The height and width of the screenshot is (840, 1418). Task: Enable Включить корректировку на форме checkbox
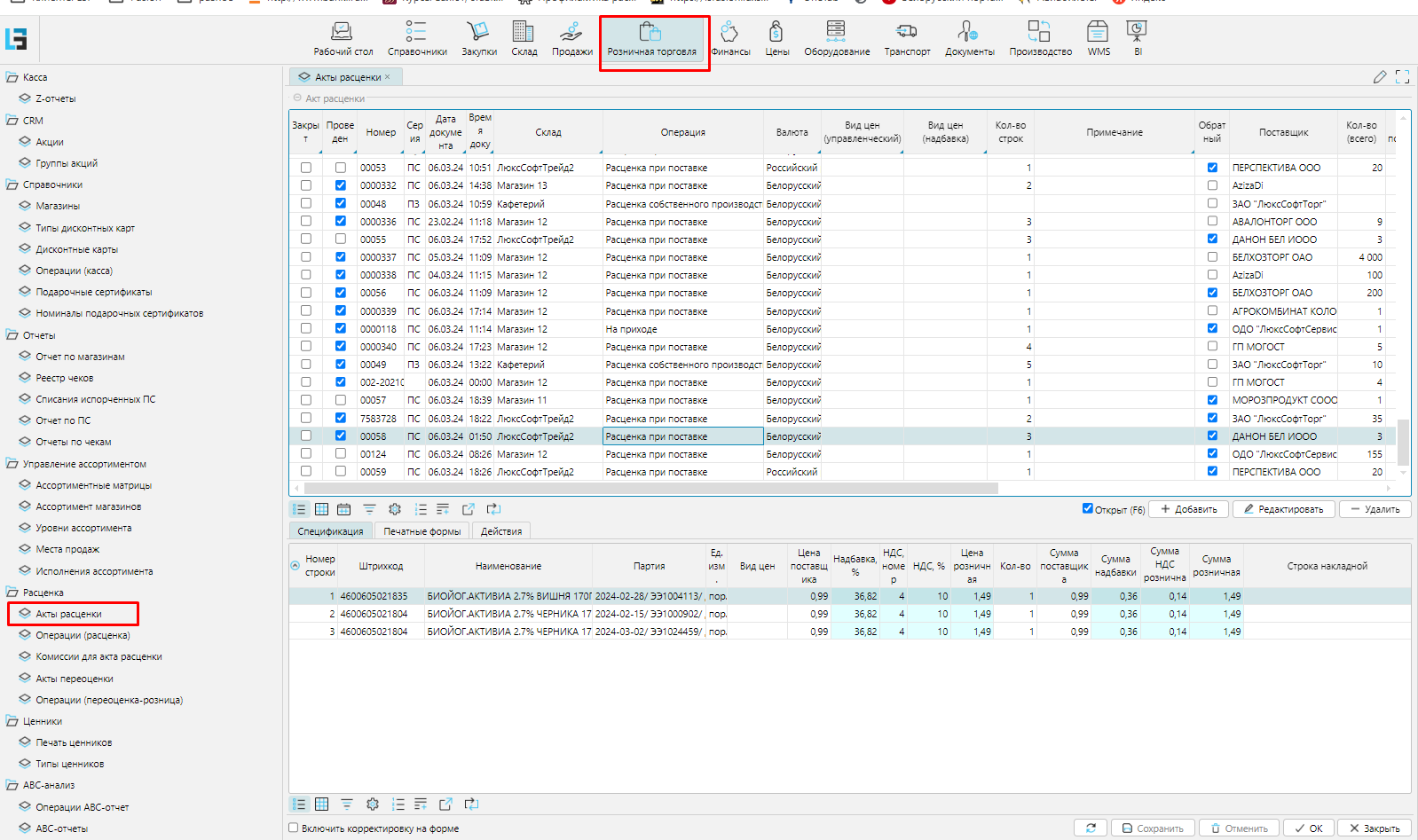point(294,828)
